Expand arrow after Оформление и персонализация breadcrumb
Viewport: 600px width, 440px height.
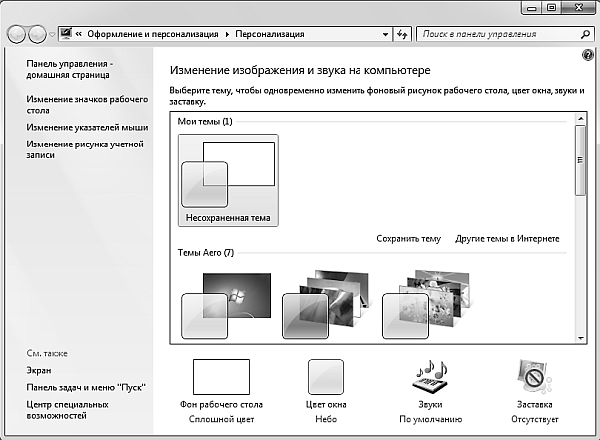click(x=227, y=34)
